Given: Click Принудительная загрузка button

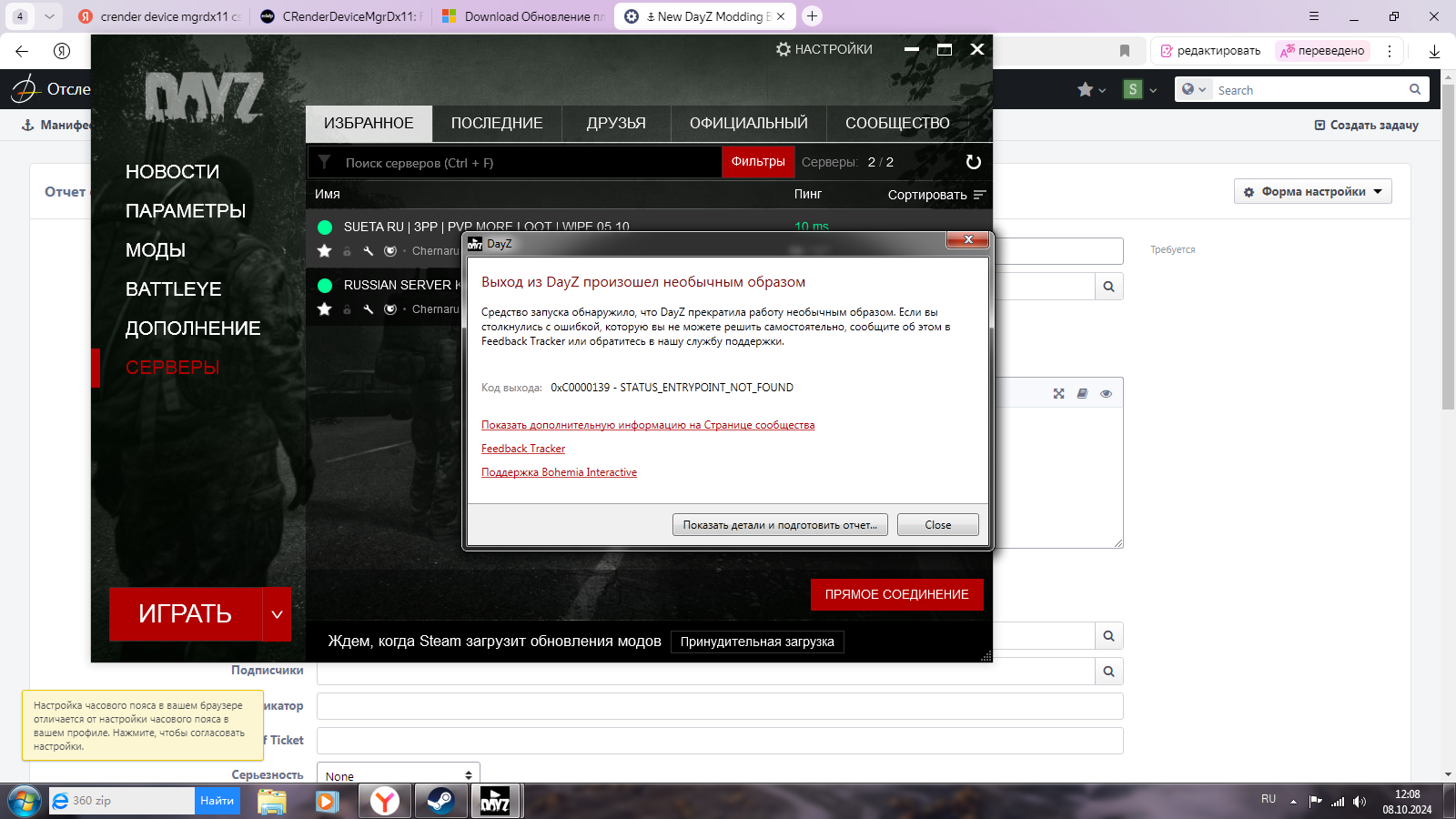Looking at the screenshot, I should pos(757,642).
